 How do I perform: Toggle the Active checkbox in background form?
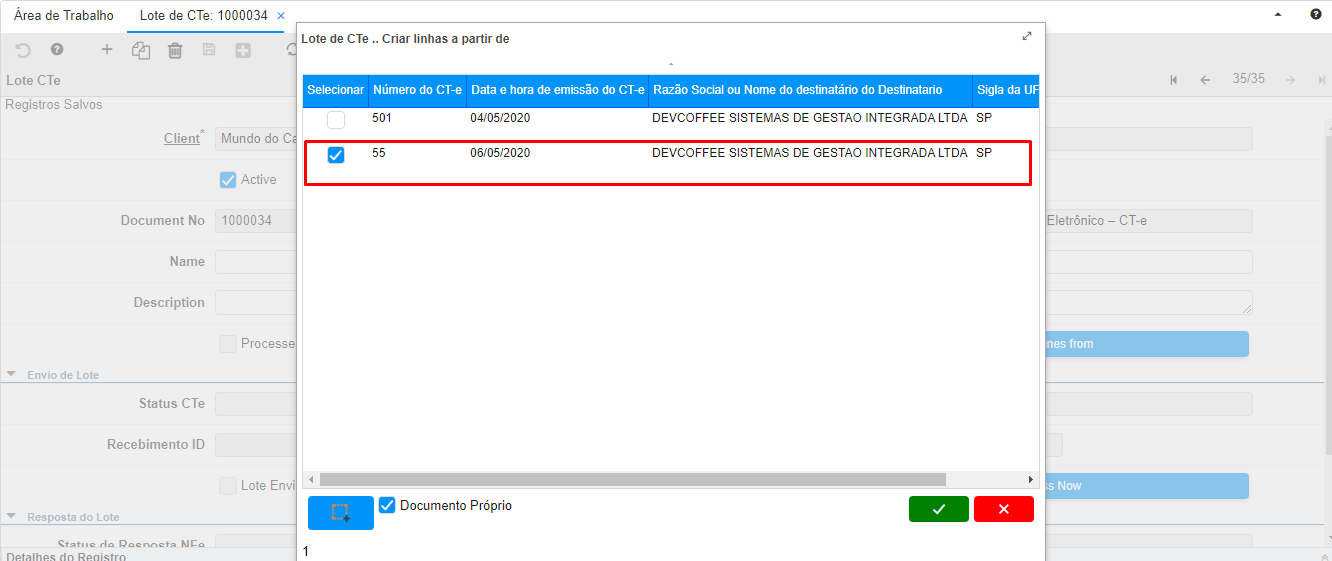228,180
